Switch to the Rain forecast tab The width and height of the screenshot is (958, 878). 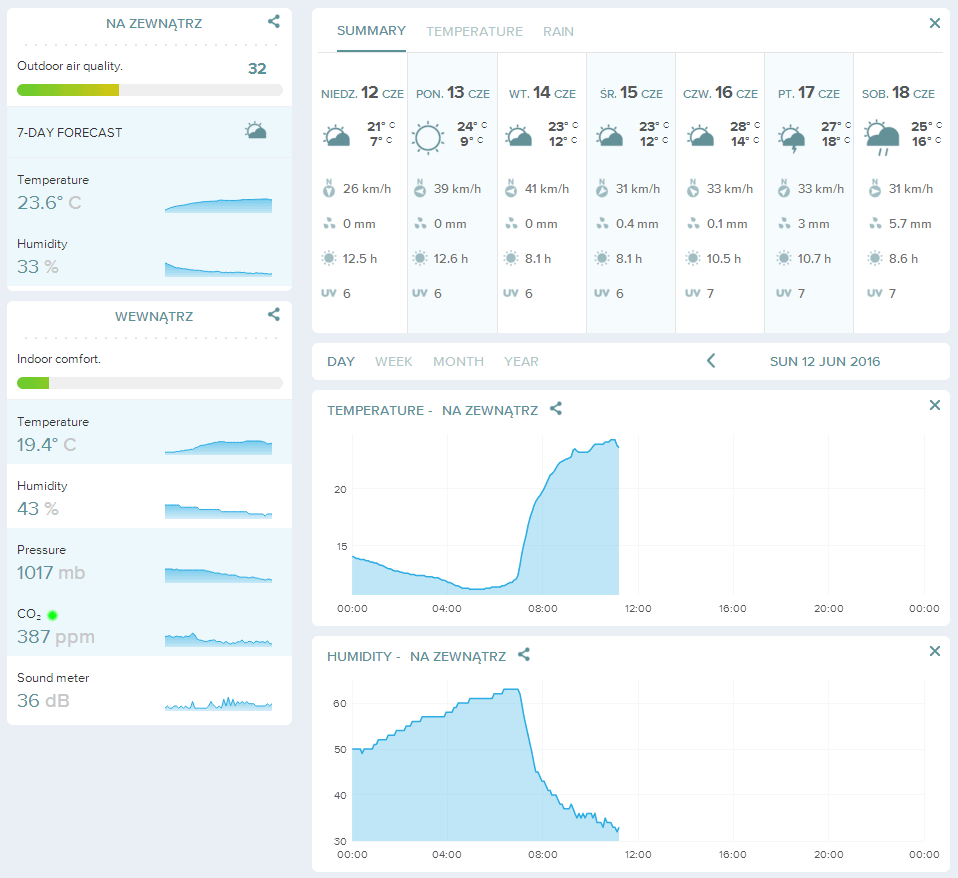coord(558,31)
